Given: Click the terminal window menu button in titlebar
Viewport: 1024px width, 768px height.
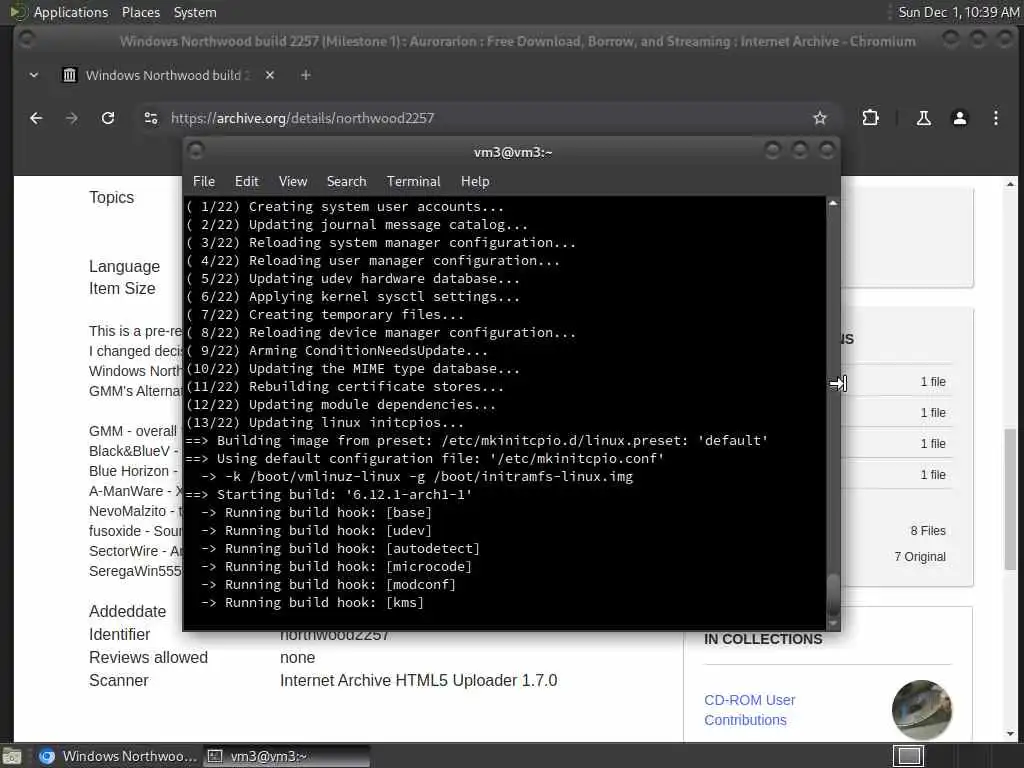Looking at the screenshot, I should pyautogui.click(x=196, y=151).
